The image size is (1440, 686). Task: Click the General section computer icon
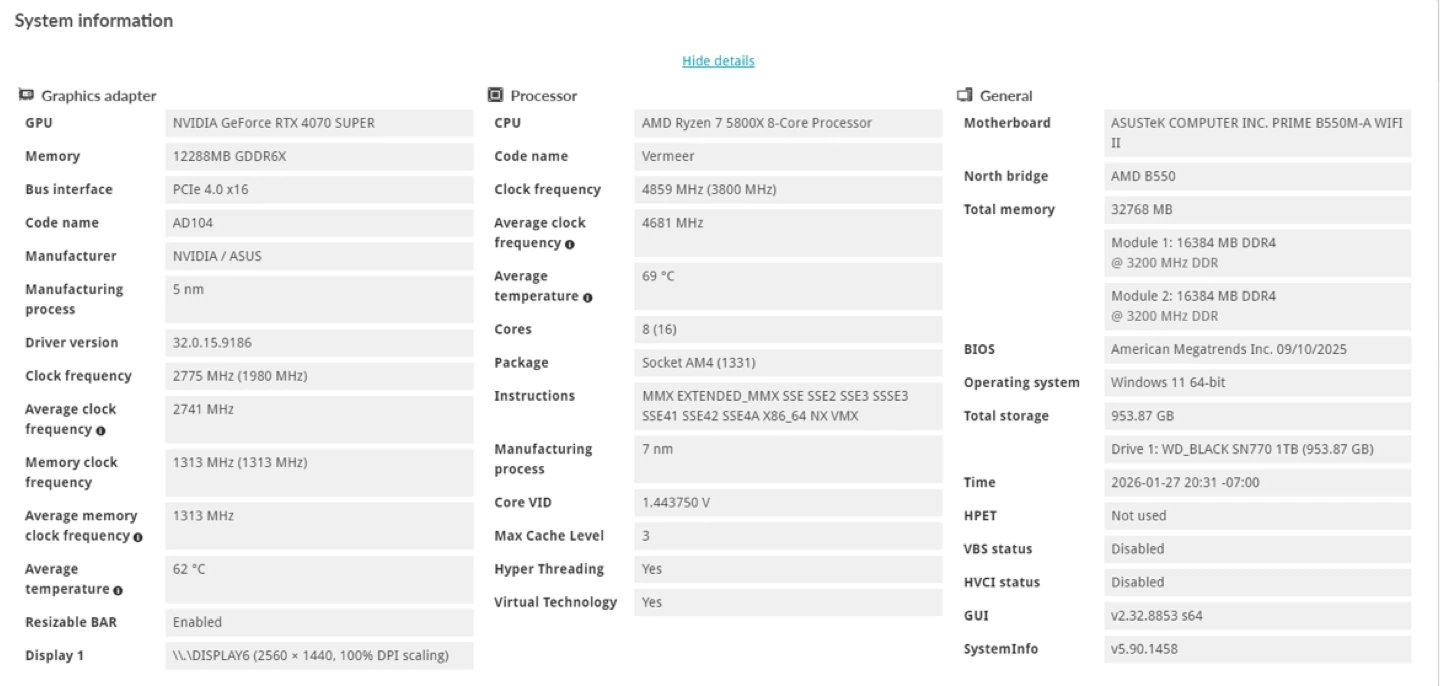pos(965,95)
